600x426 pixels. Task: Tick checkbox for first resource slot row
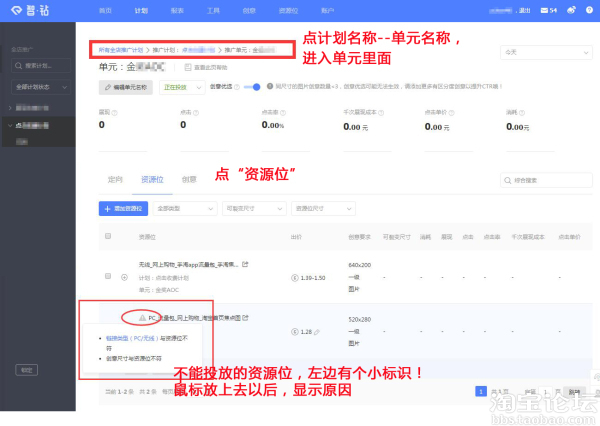coord(108,275)
